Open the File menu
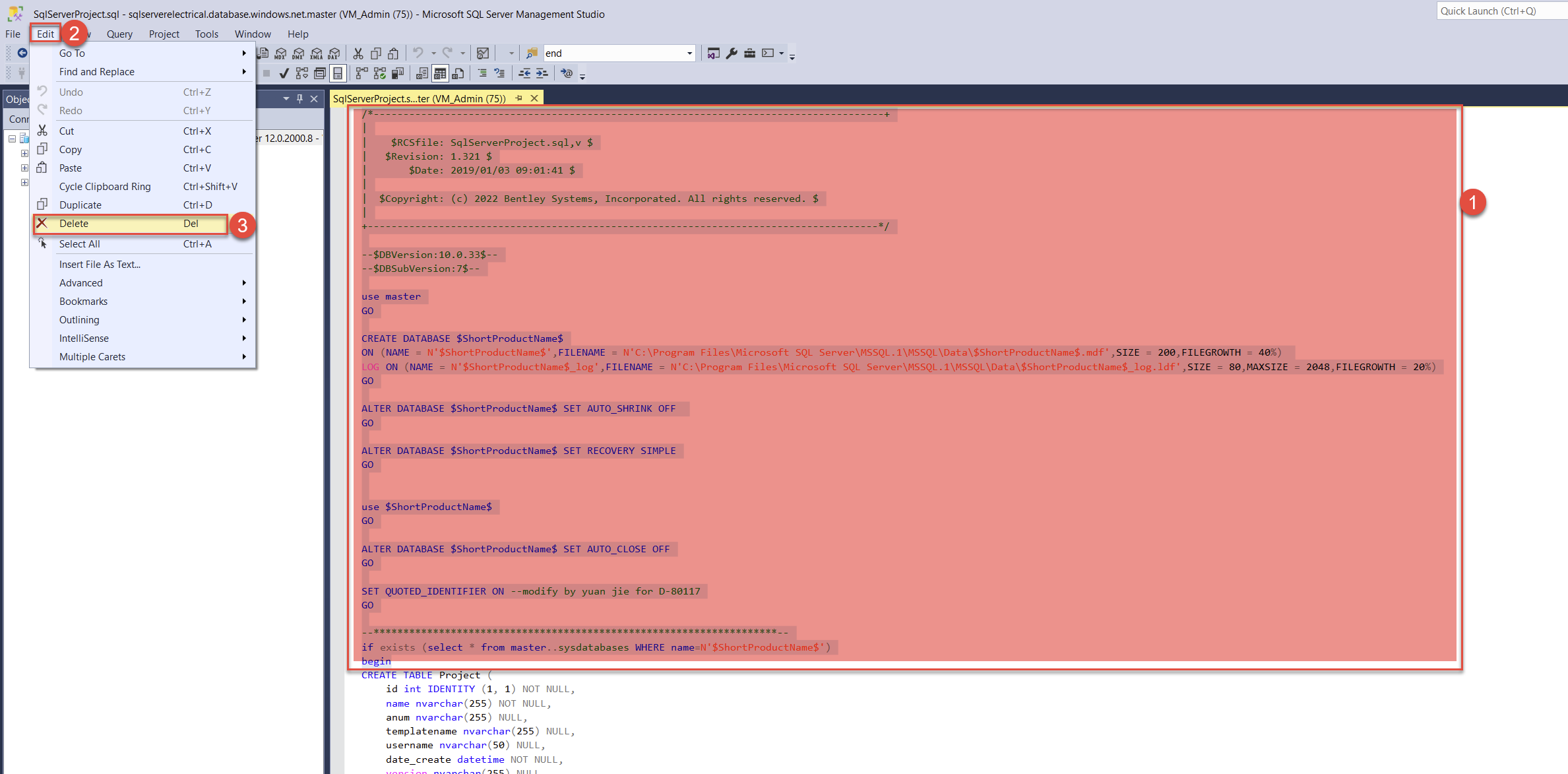 13,34
